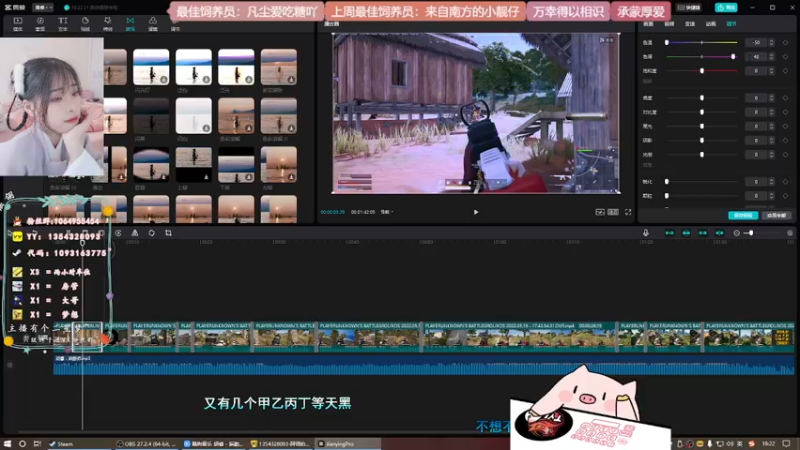Click the teal Export button
Image resolution: width=800 pixels, height=450 pixels.
(726, 8)
